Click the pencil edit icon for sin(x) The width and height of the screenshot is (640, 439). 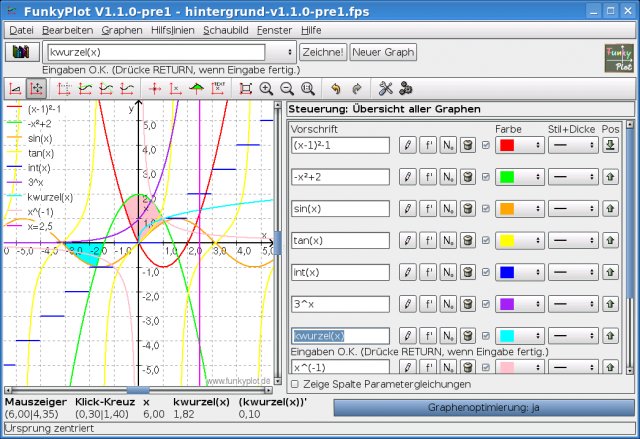click(x=407, y=209)
